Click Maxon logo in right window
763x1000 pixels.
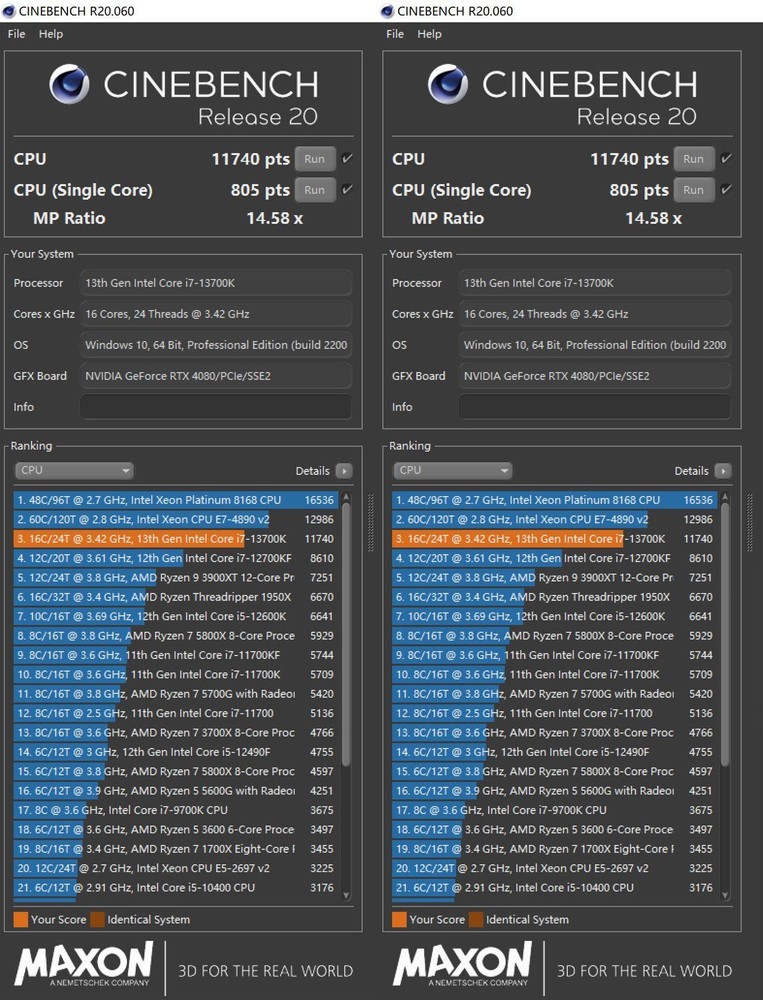tap(463, 965)
